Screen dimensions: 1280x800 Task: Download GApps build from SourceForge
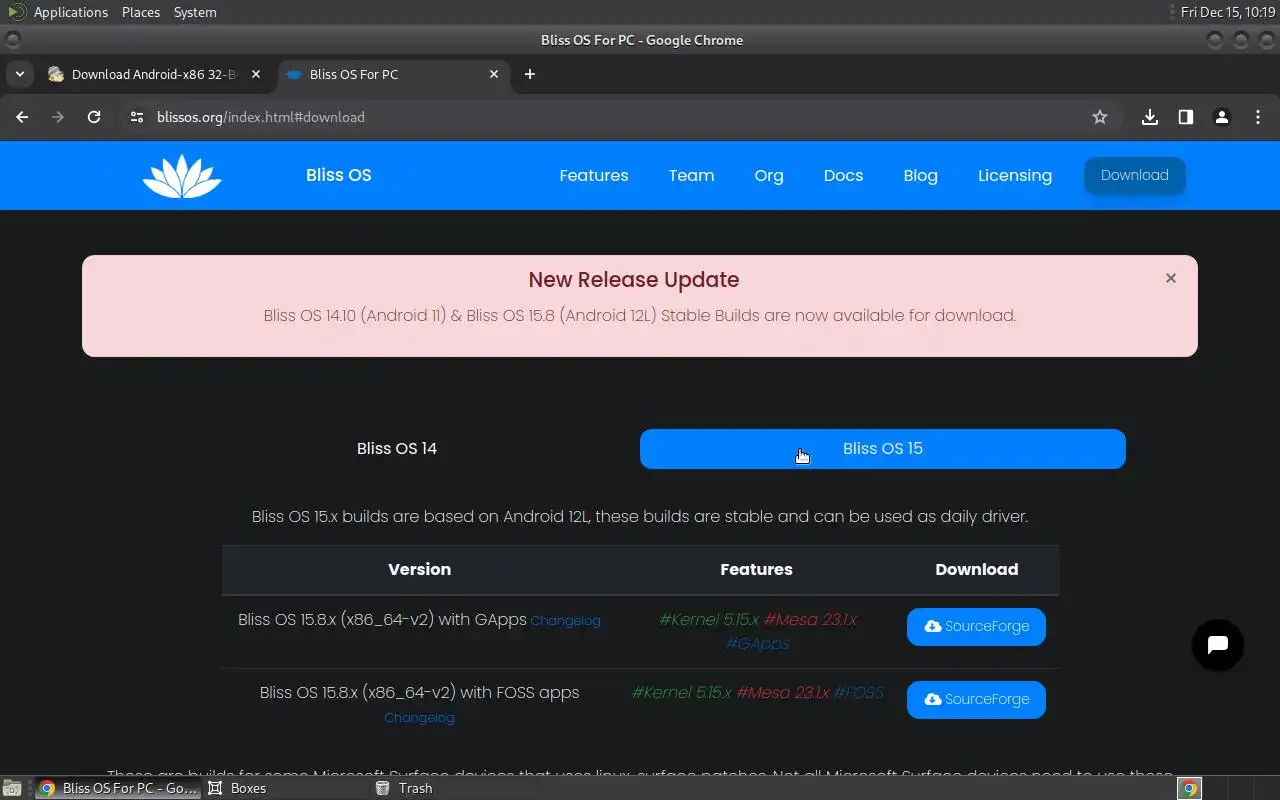(x=976, y=626)
